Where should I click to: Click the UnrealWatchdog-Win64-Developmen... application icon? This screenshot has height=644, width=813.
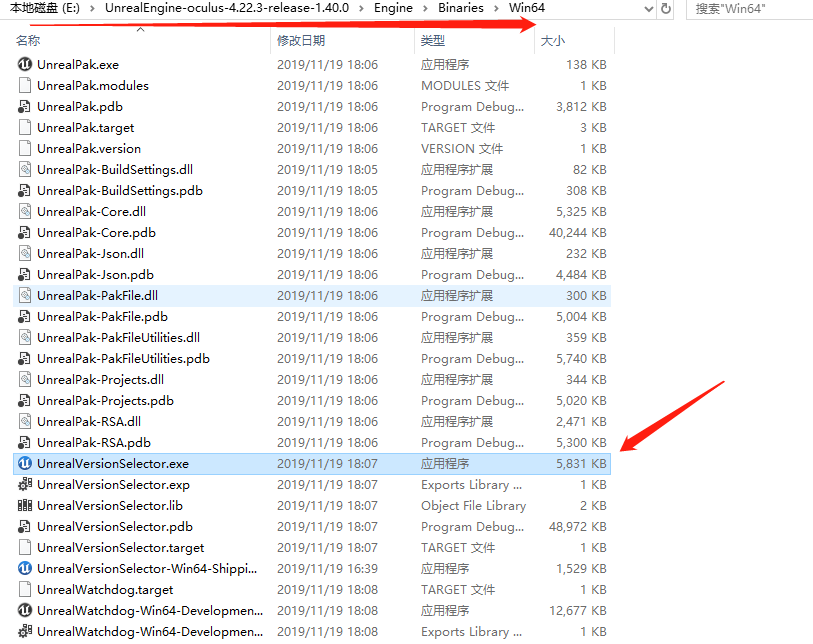coord(25,610)
